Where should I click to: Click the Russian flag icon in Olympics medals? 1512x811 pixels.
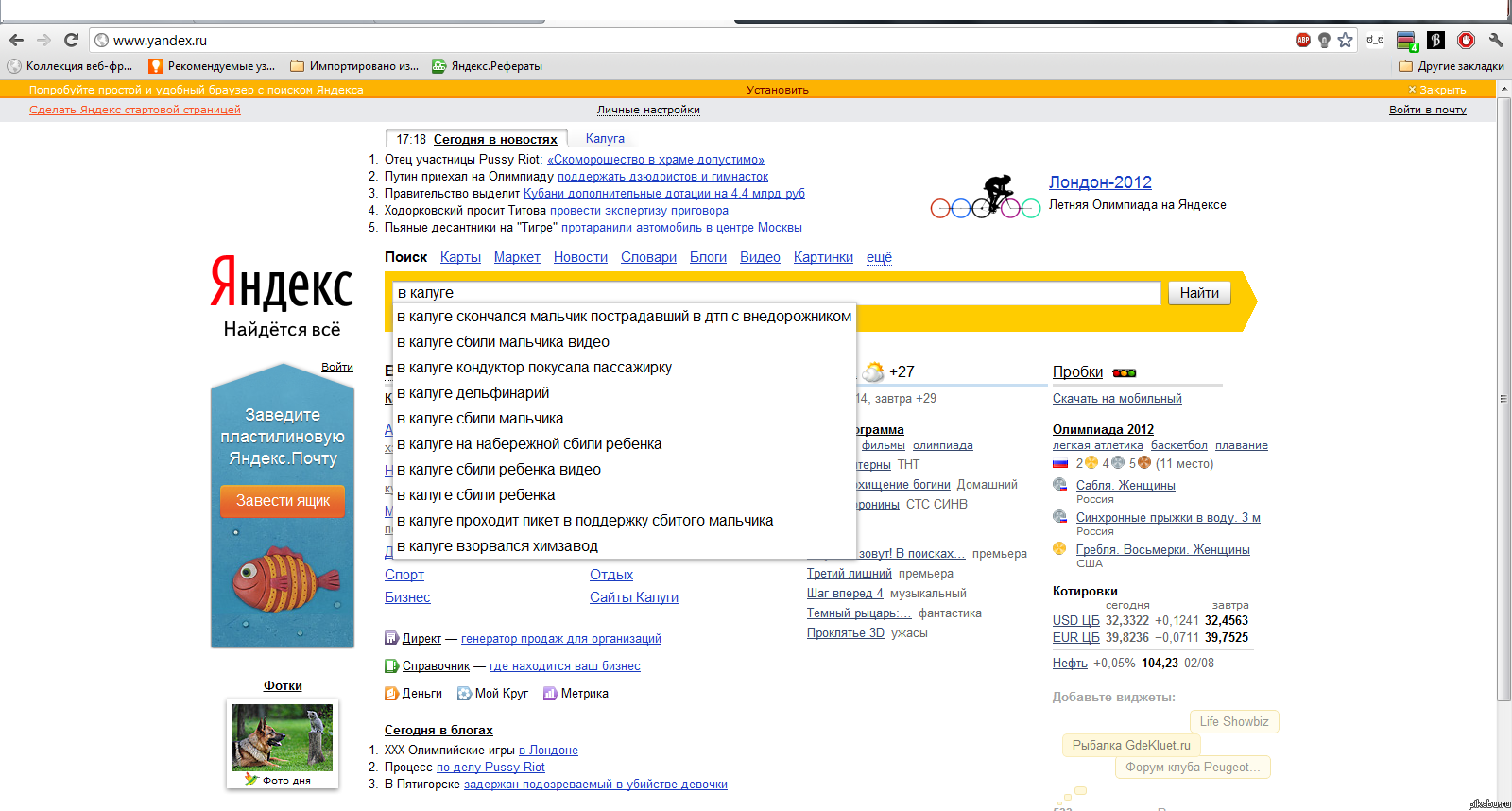click(1060, 463)
